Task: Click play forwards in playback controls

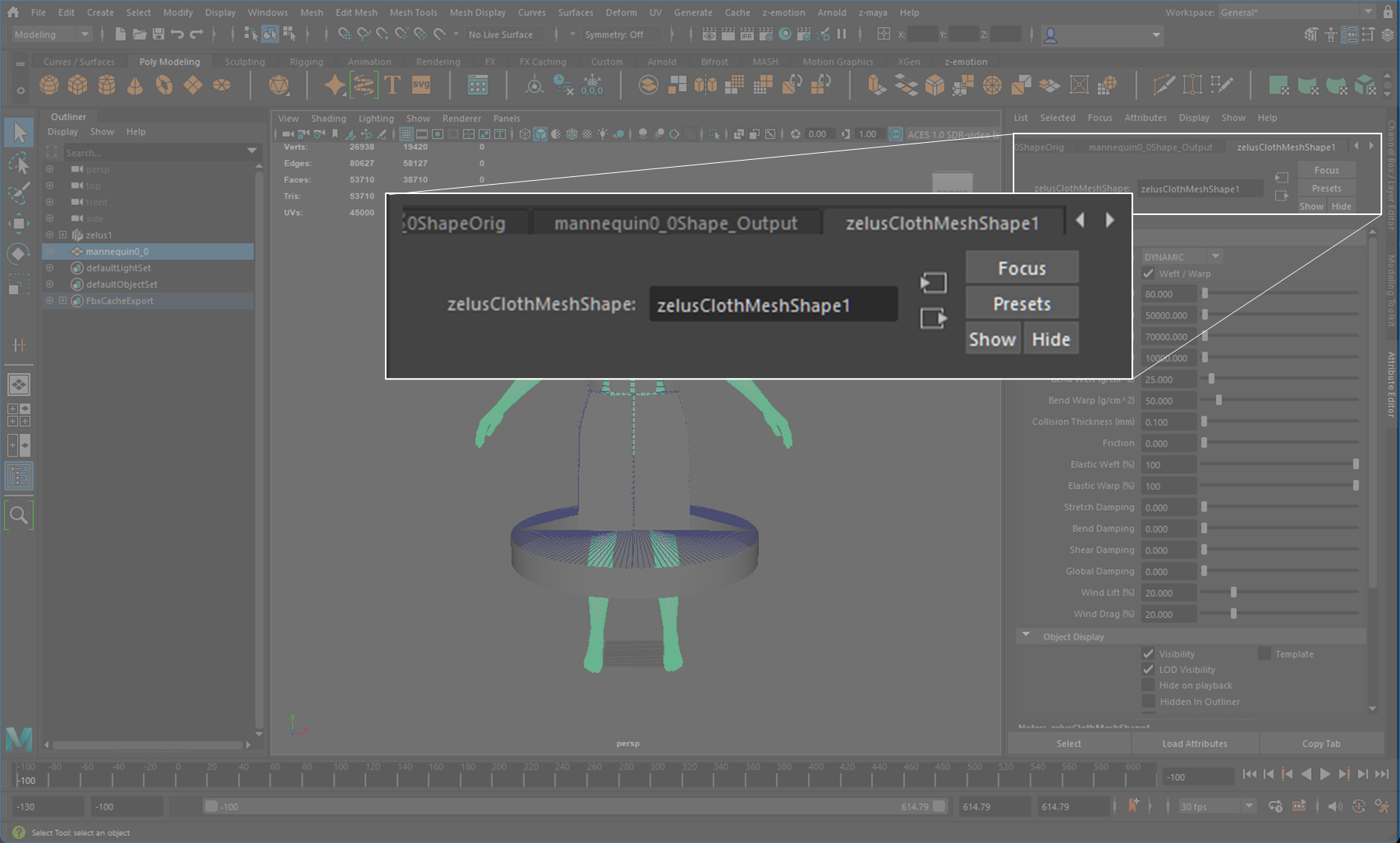Action: [x=1325, y=774]
